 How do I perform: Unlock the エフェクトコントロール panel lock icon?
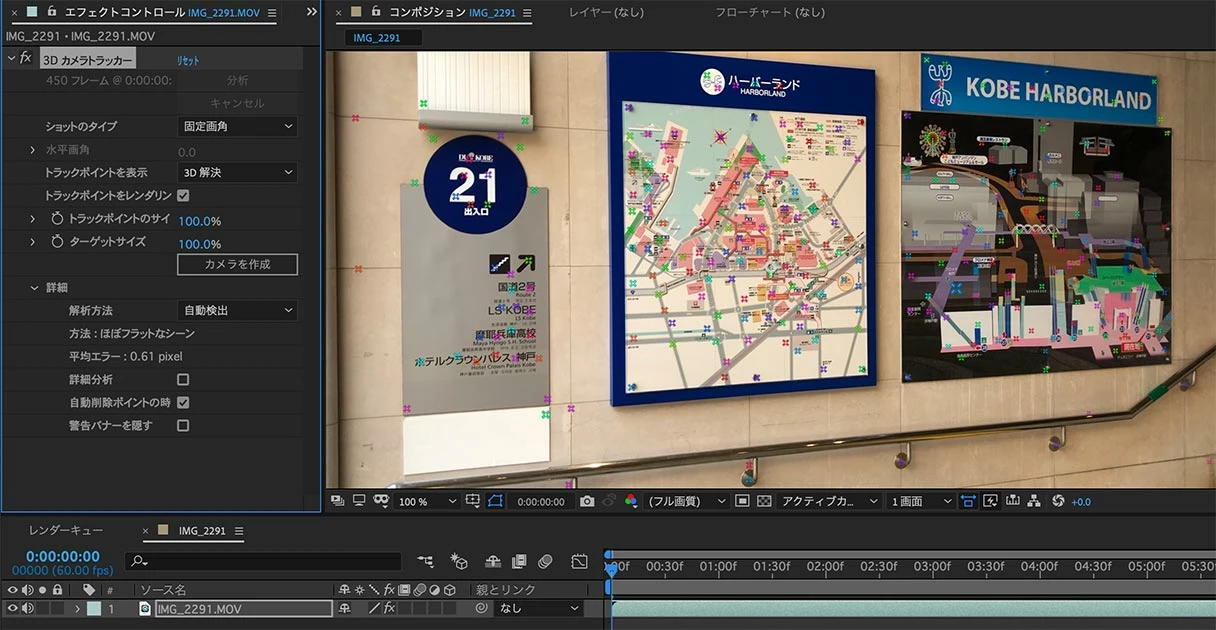51,12
